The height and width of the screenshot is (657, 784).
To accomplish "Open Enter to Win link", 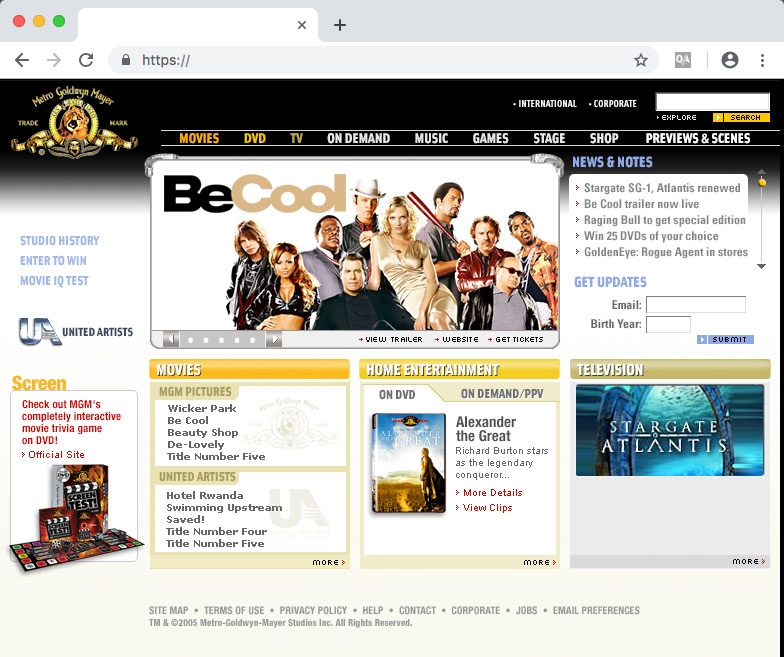I will [53, 260].
